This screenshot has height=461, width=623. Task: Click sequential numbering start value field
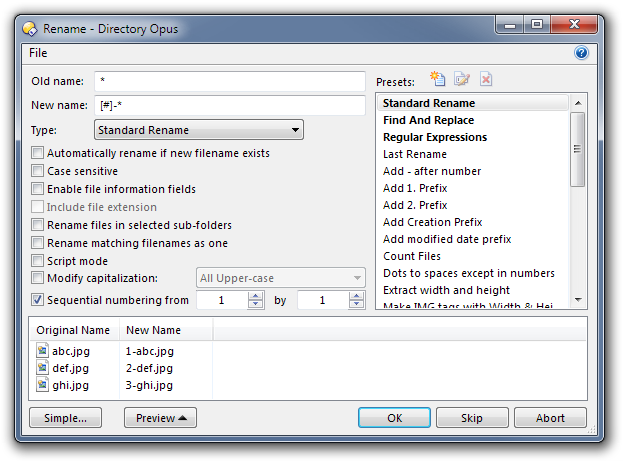(222, 300)
